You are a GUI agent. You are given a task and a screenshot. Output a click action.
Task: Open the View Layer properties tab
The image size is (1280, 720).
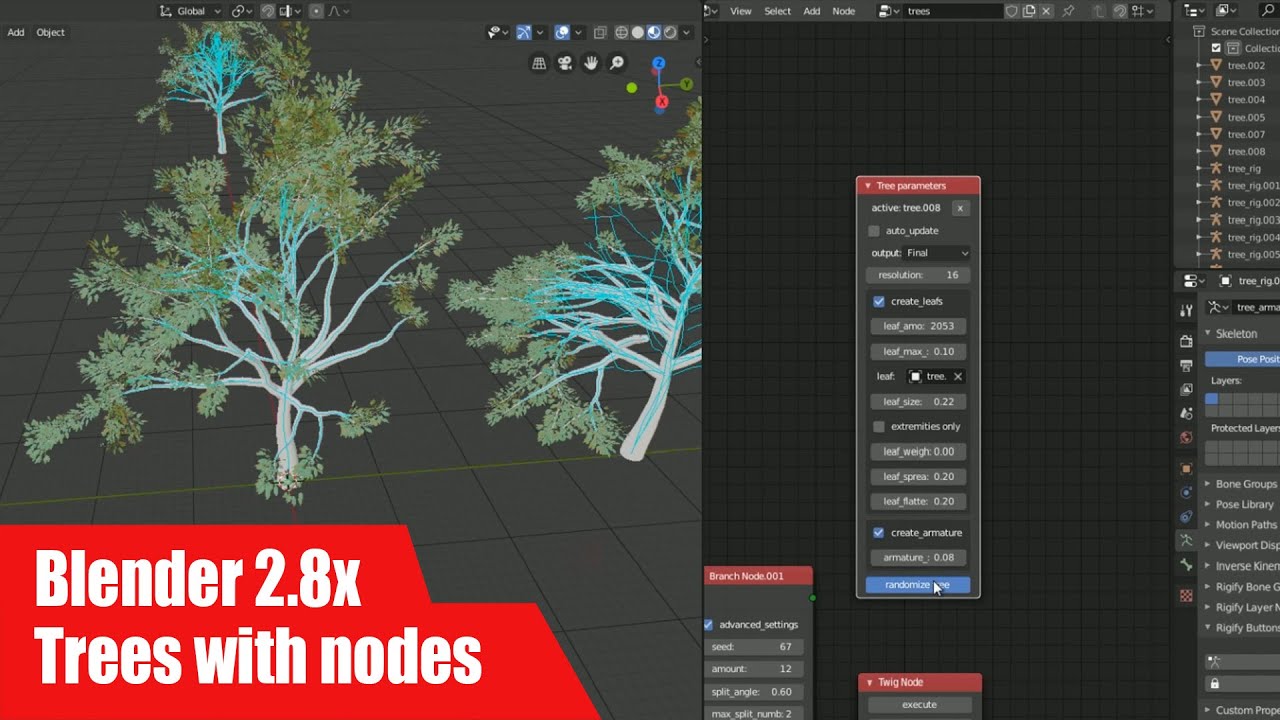(1186, 389)
